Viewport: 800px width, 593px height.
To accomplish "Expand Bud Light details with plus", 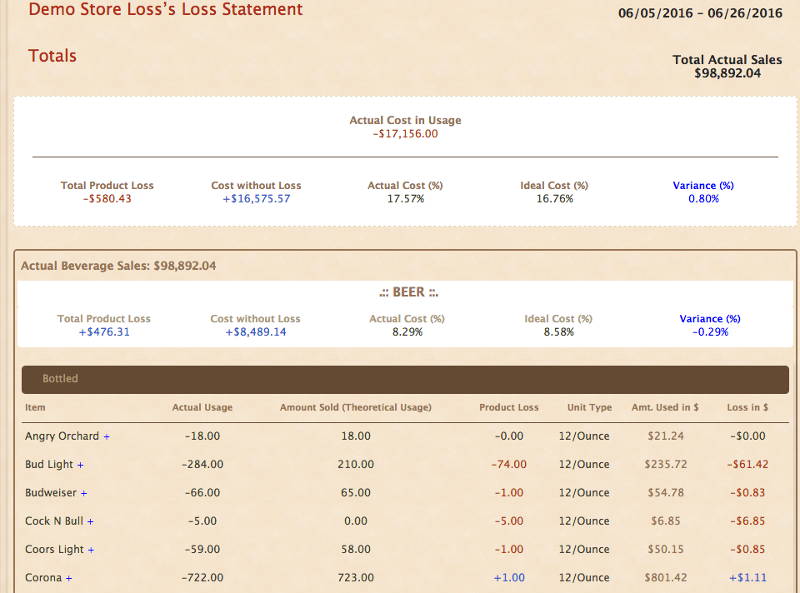I will coord(80,465).
